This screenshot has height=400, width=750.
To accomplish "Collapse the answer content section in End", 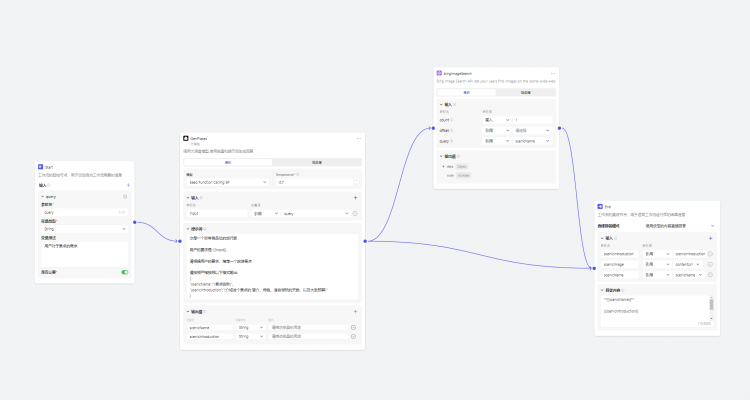I will click(x=602, y=290).
